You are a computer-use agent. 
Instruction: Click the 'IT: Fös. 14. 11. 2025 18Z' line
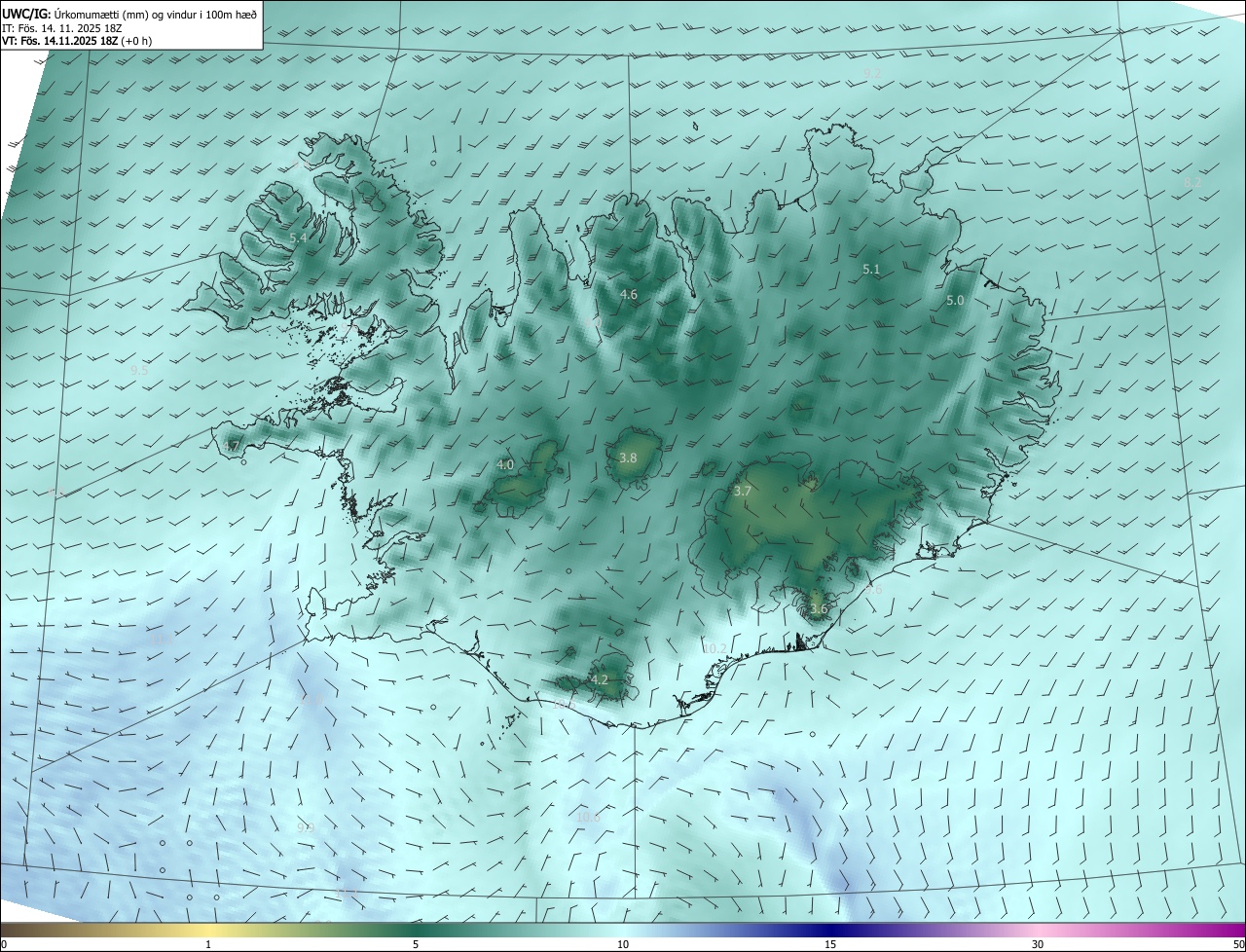[x=62, y=28]
